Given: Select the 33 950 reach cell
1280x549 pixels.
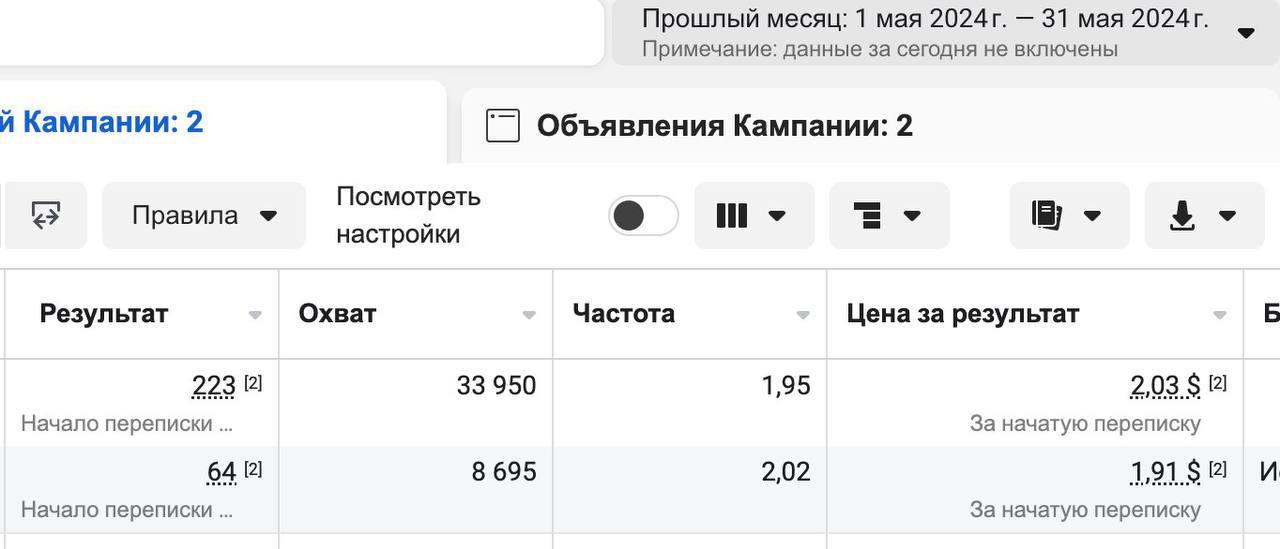Looking at the screenshot, I should (x=416, y=403).
